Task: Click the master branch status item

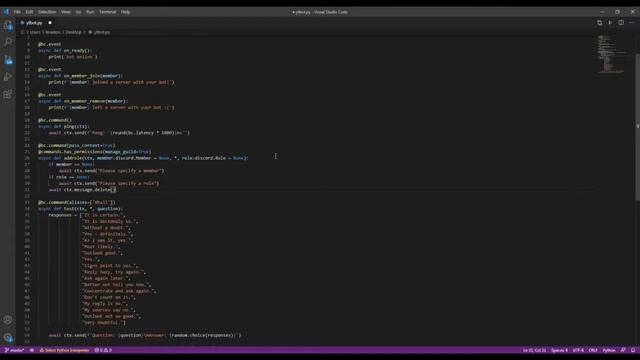Action: (14, 350)
